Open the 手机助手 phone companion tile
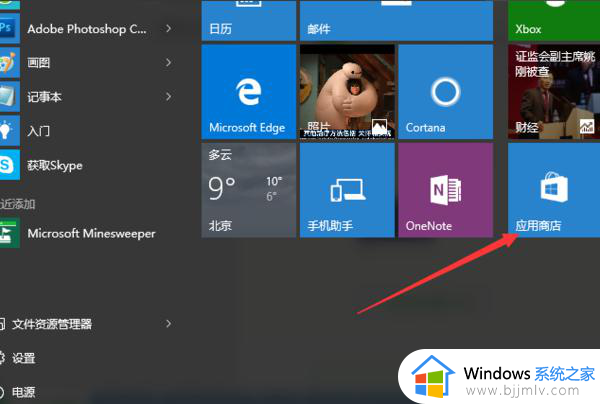This screenshot has width=600, height=404. pyautogui.click(x=347, y=190)
